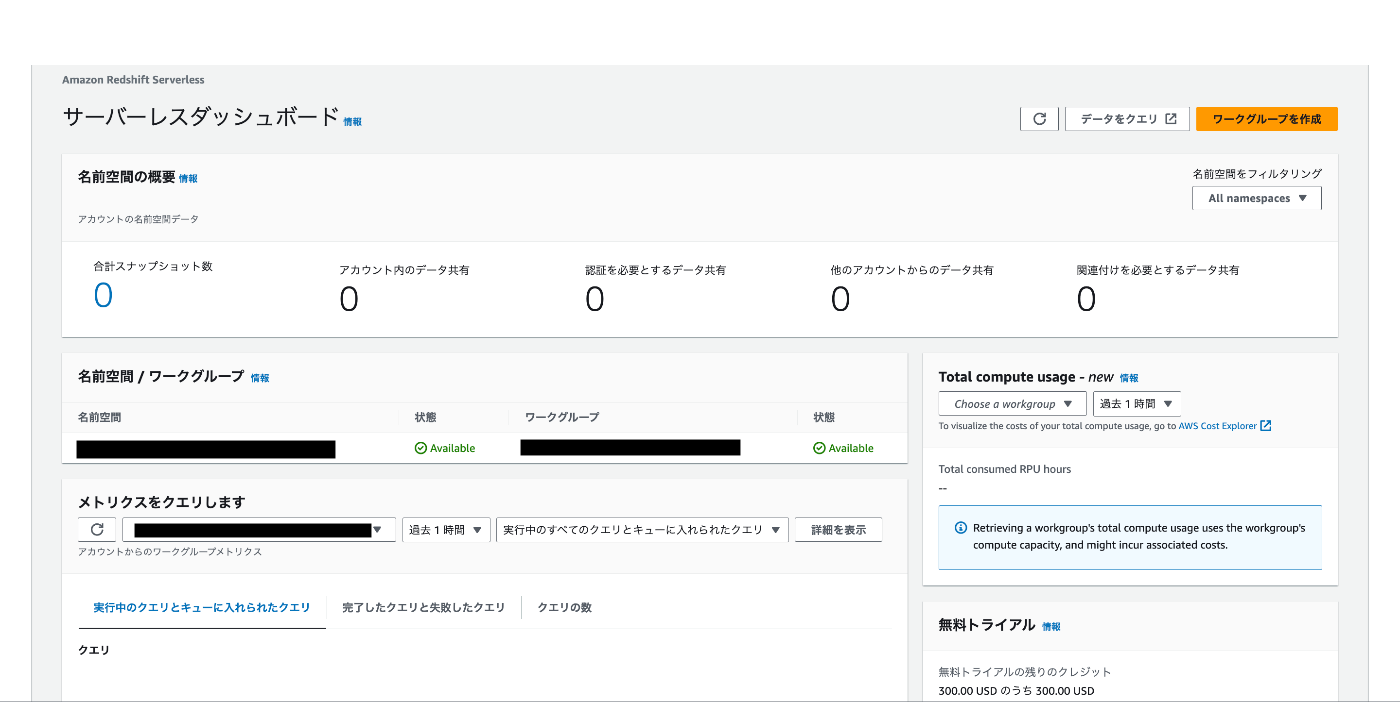1400x702 pixels.
Task: Click the namespace Available status icon
Action: tap(421, 448)
